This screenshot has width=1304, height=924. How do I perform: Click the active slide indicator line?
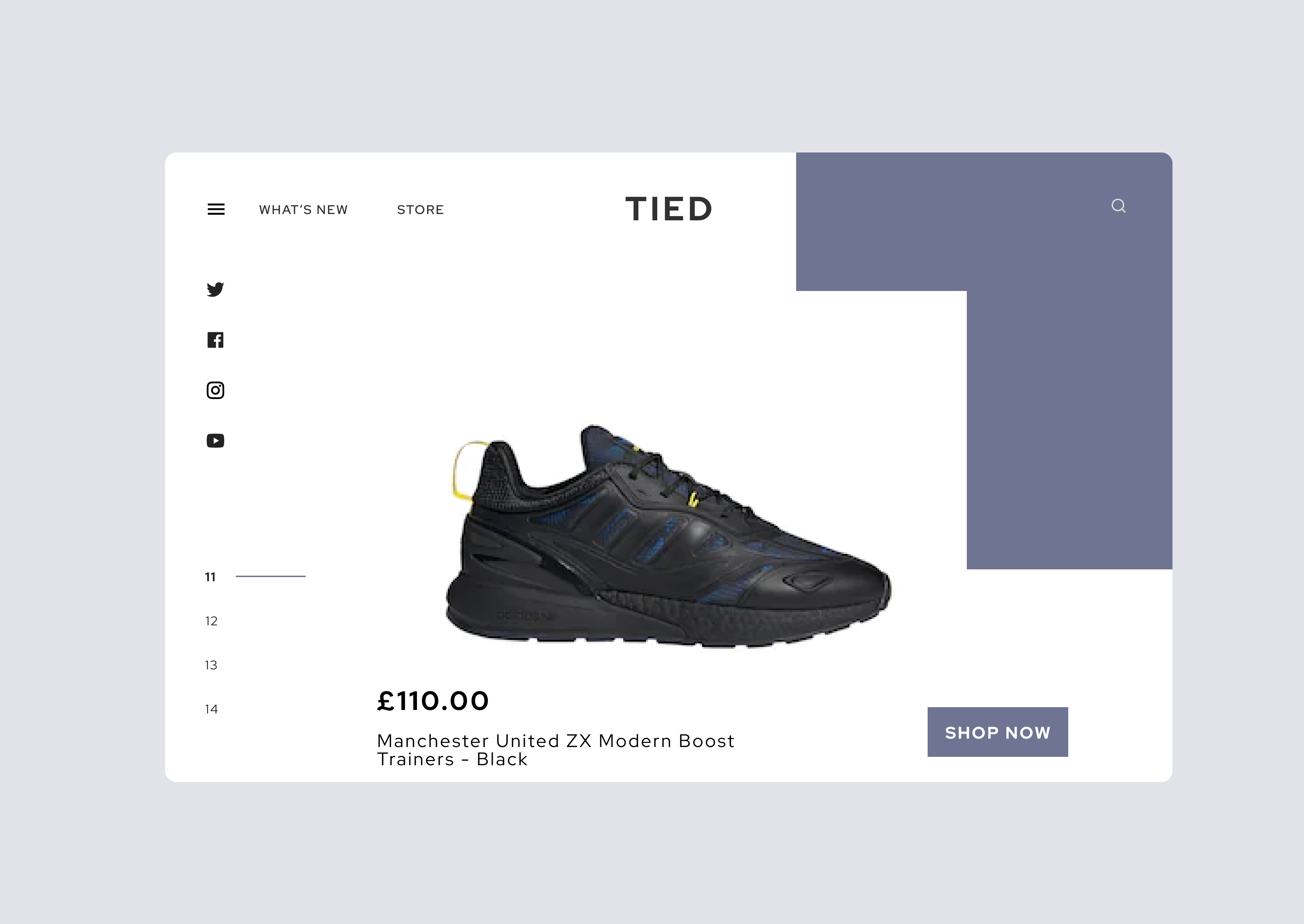pos(271,576)
